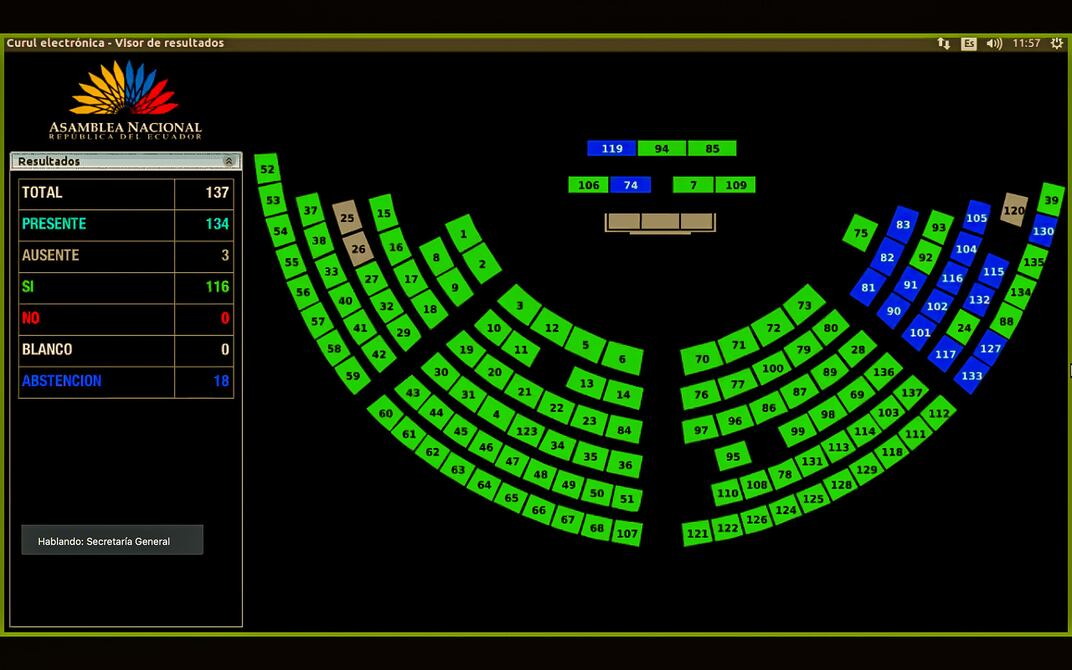Click the Hablando: Secretaría General label

coord(112,541)
